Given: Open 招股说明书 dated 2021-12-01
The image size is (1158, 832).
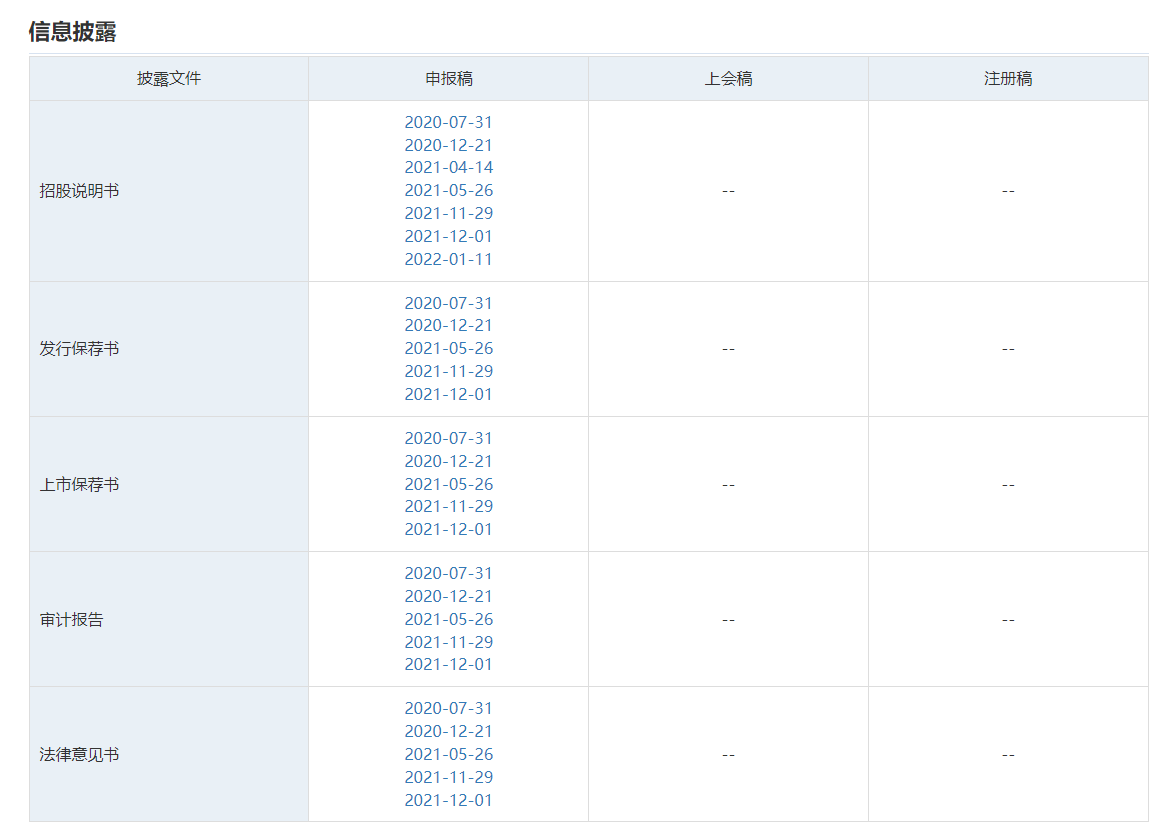Looking at the screenshot, I should pyautogui.click(x=448, y=236).
